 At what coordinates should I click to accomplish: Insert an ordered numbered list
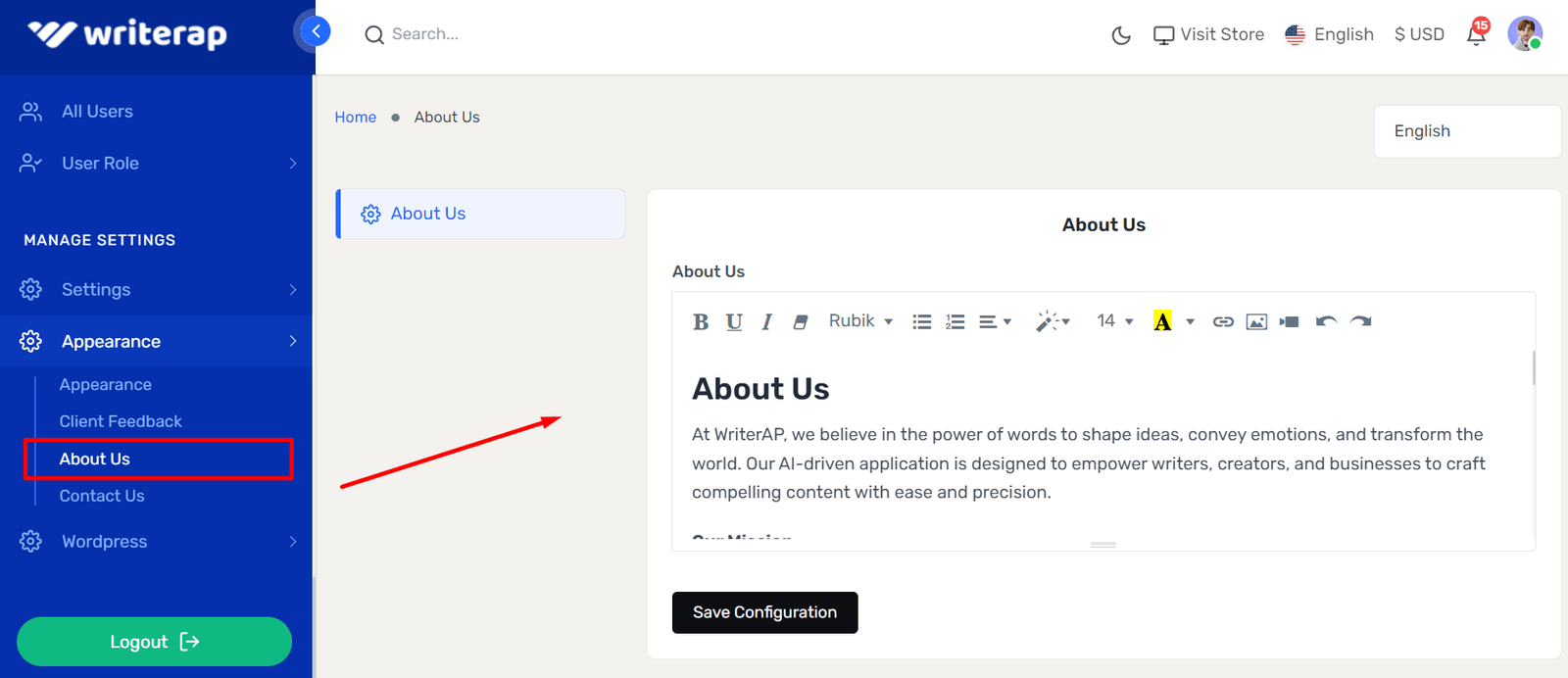coord(955,321)
